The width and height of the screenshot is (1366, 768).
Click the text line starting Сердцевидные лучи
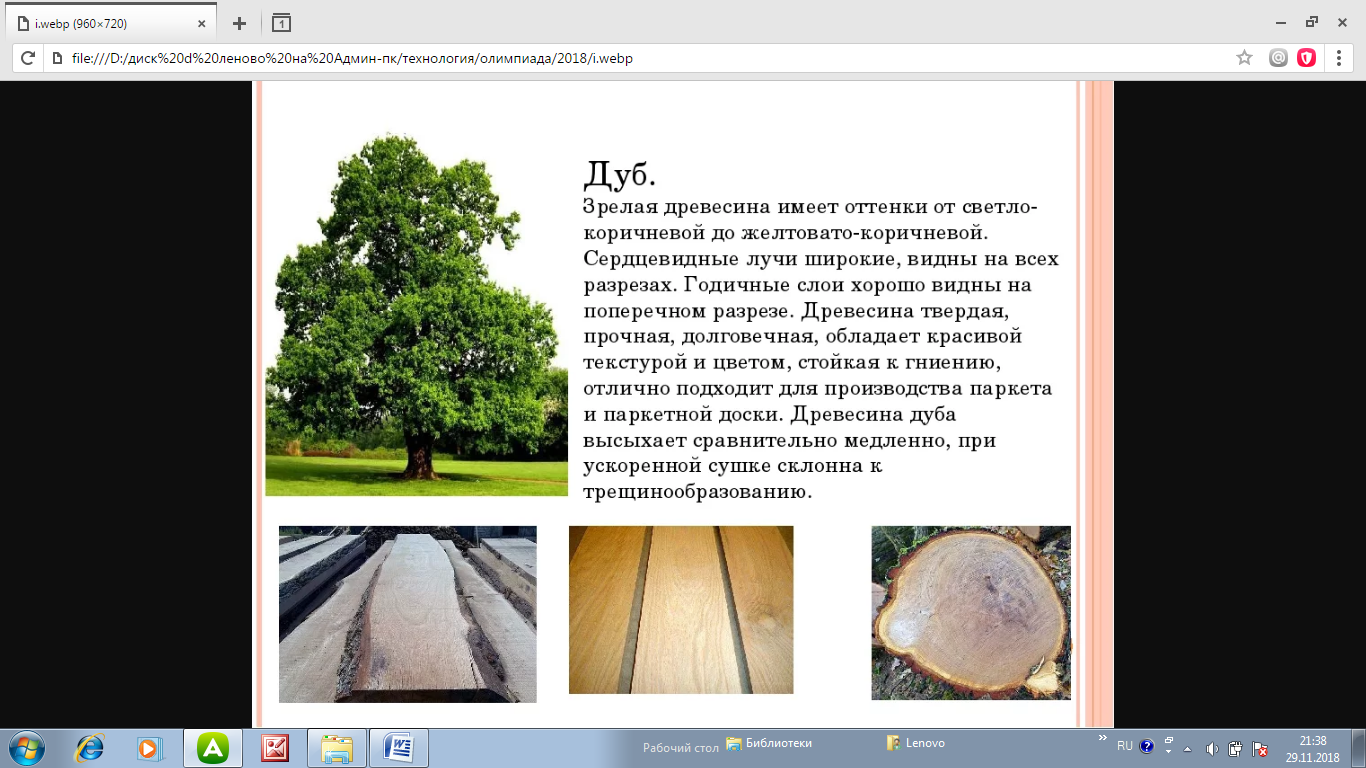click(x=820, y=259)
